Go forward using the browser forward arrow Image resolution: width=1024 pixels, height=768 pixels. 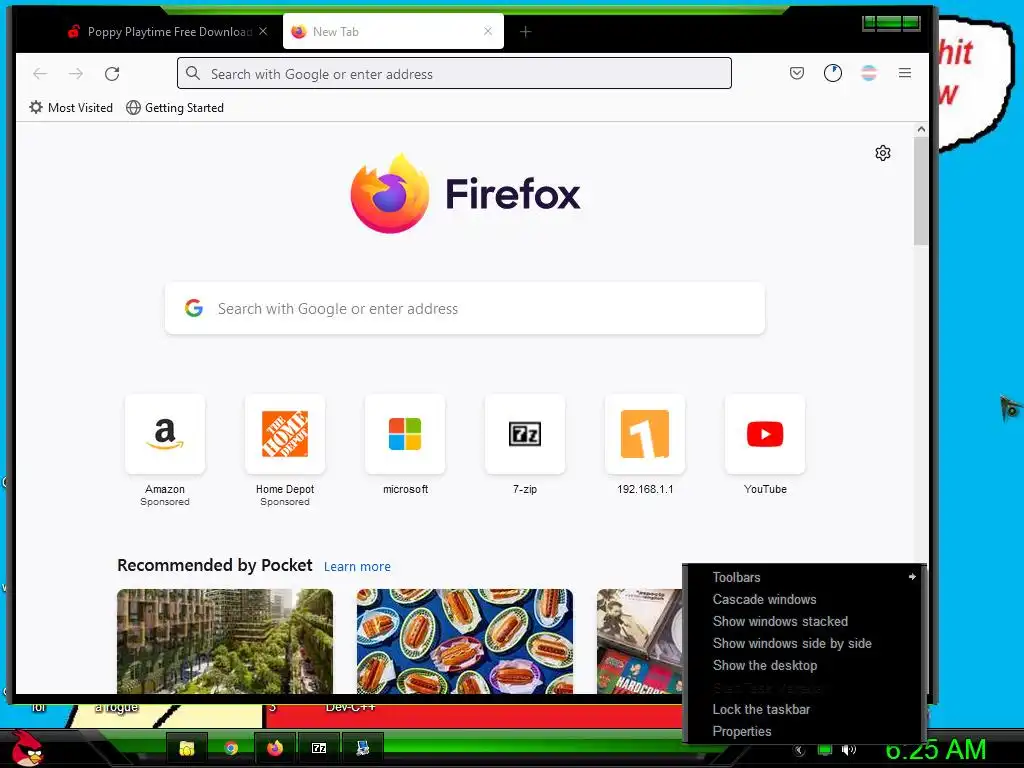pos(76,73)
